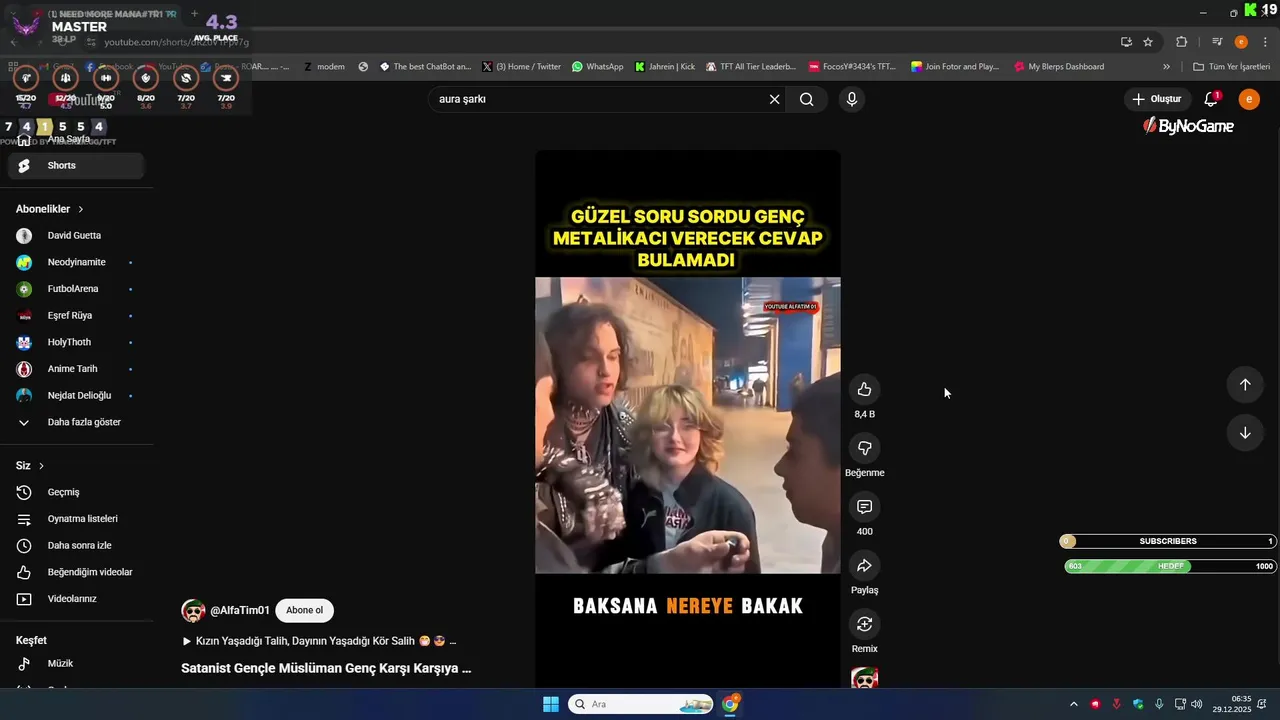Subscribe with Abone ol button
Screen dimensions: 1280x720
(x=304, y=611)
